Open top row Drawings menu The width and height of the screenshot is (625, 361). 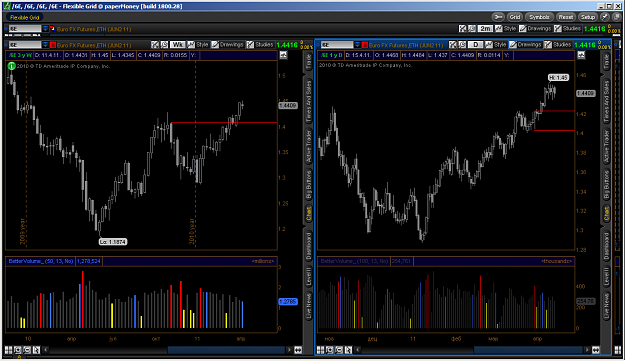click(535, 29)
